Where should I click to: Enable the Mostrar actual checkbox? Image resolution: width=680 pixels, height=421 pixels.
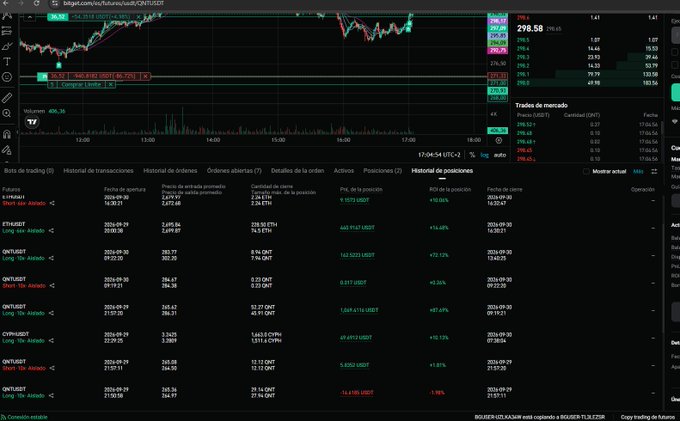[586, 172]
